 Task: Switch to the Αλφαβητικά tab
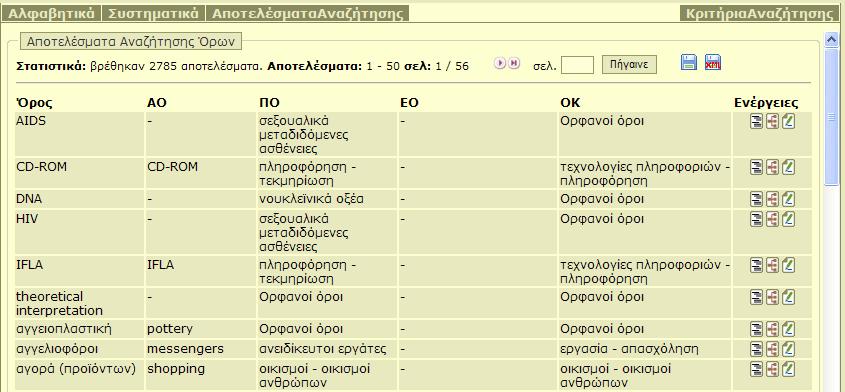point(52,13)
